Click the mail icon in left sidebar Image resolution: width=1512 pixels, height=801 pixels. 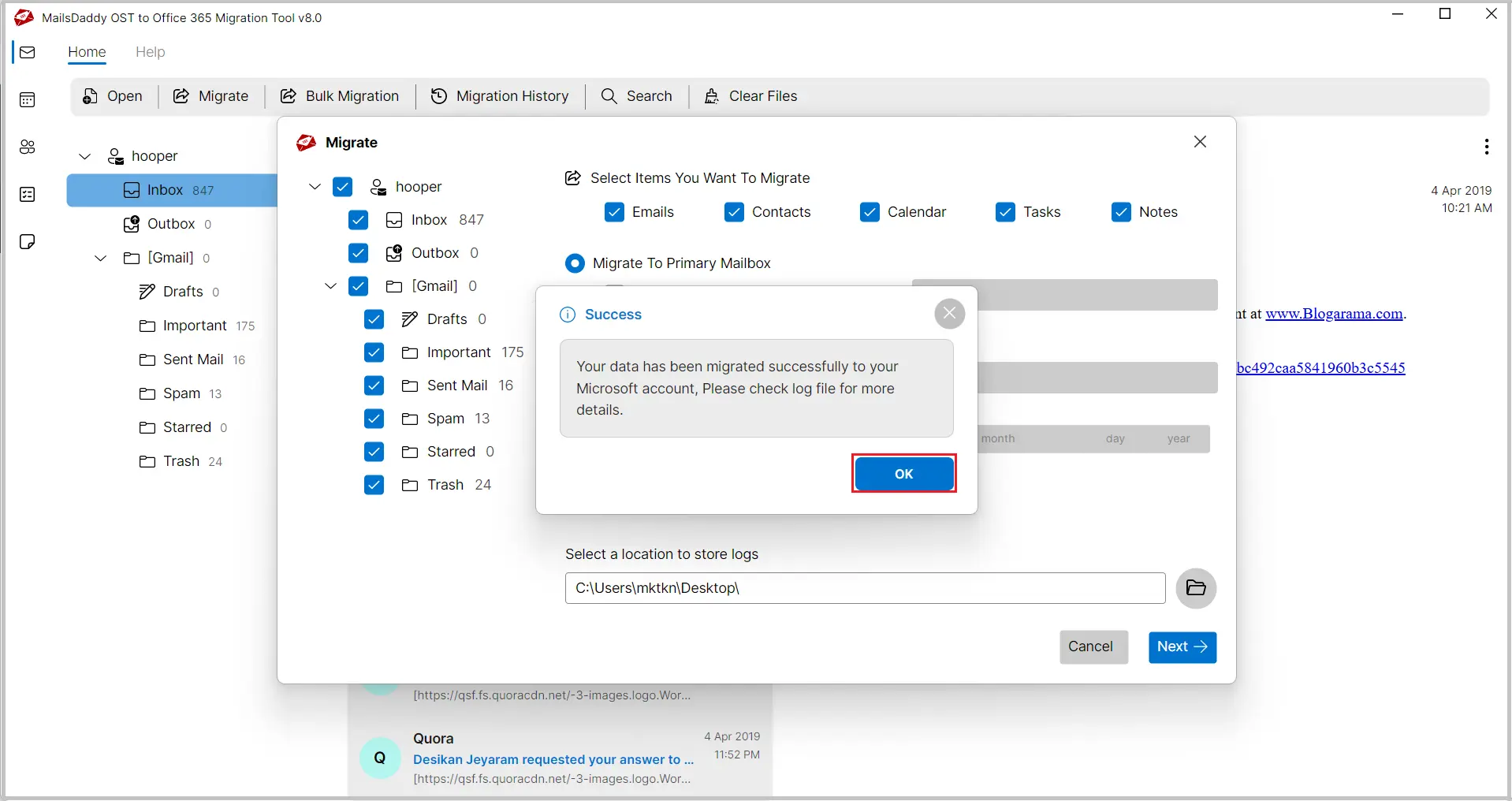28,53
